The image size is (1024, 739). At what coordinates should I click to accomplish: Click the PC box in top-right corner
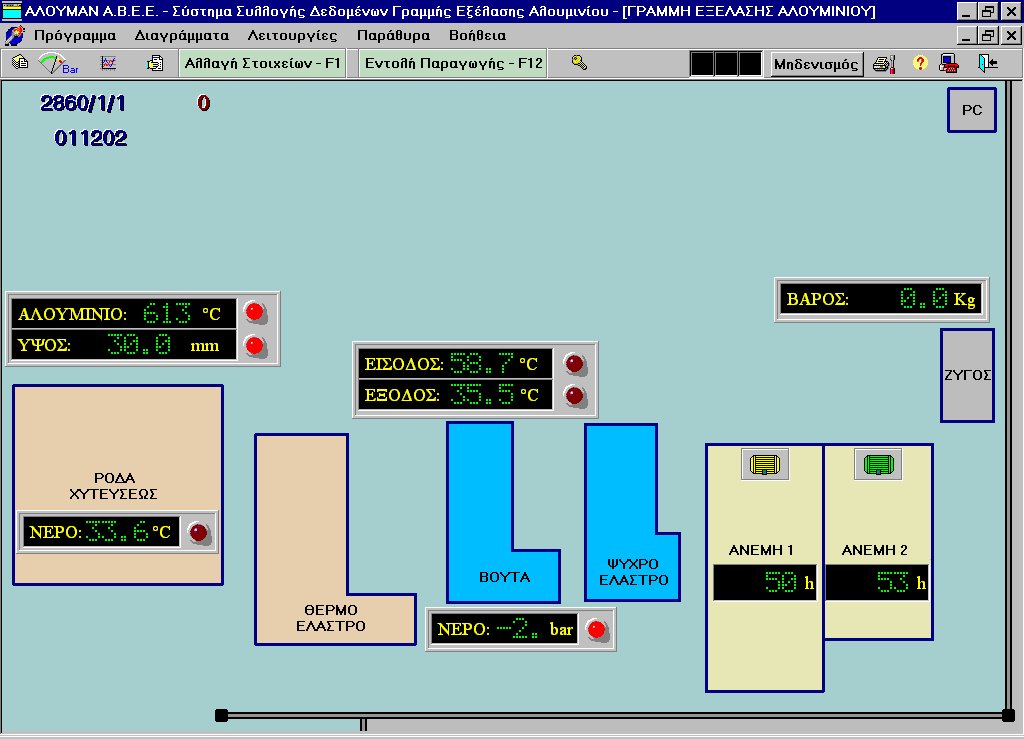tap(972, 110)
